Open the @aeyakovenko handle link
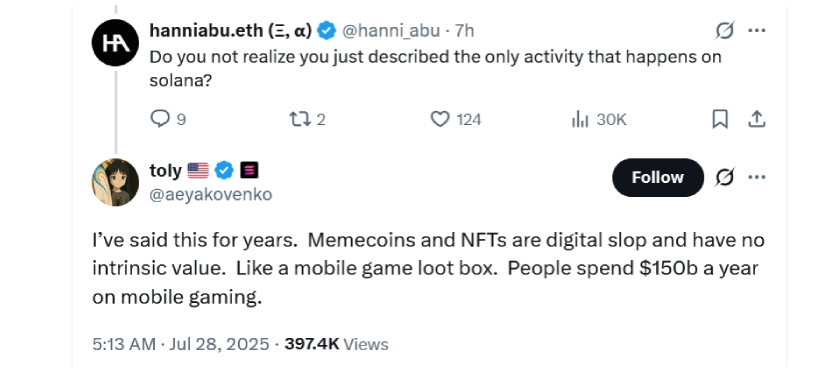The width and height of the screenshot is (839, 371). pos(210,194)
